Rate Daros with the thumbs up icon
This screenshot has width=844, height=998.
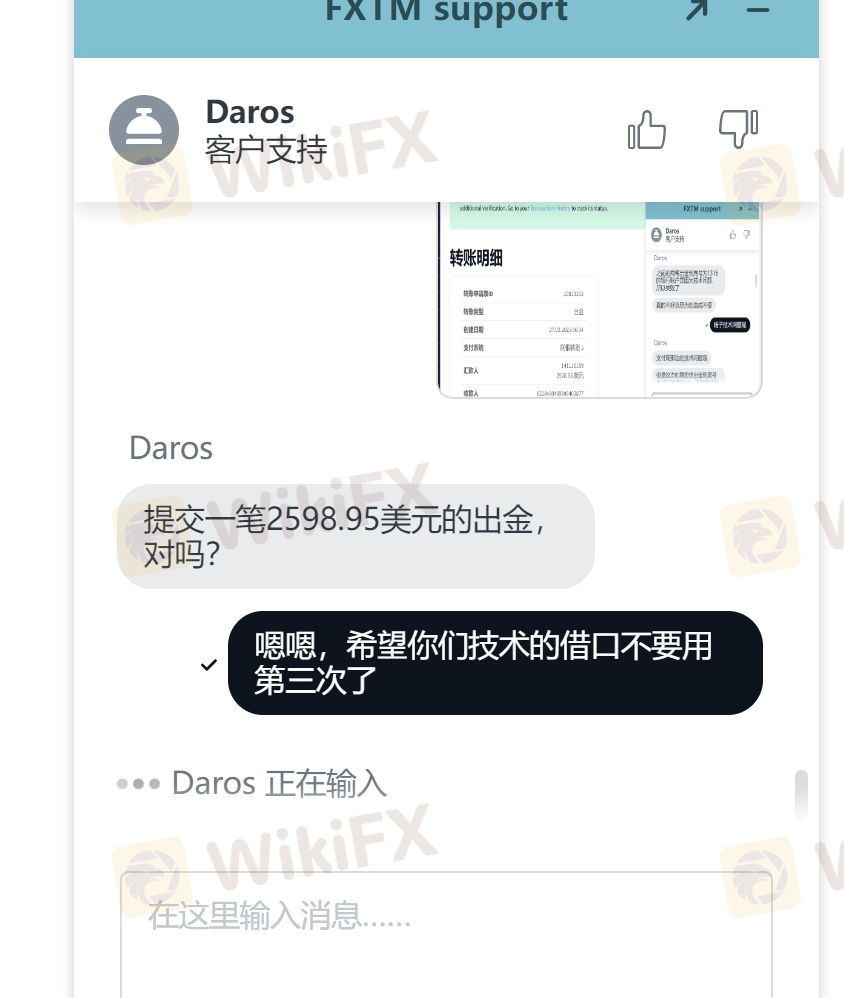pyautogui.click(x=647, y=130)
